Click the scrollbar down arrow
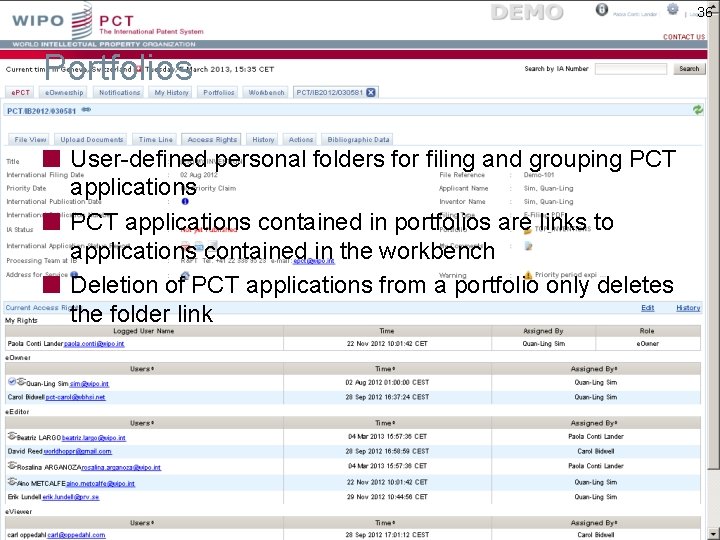The width and height of the screenshot is (720, 540). [714, 534]
